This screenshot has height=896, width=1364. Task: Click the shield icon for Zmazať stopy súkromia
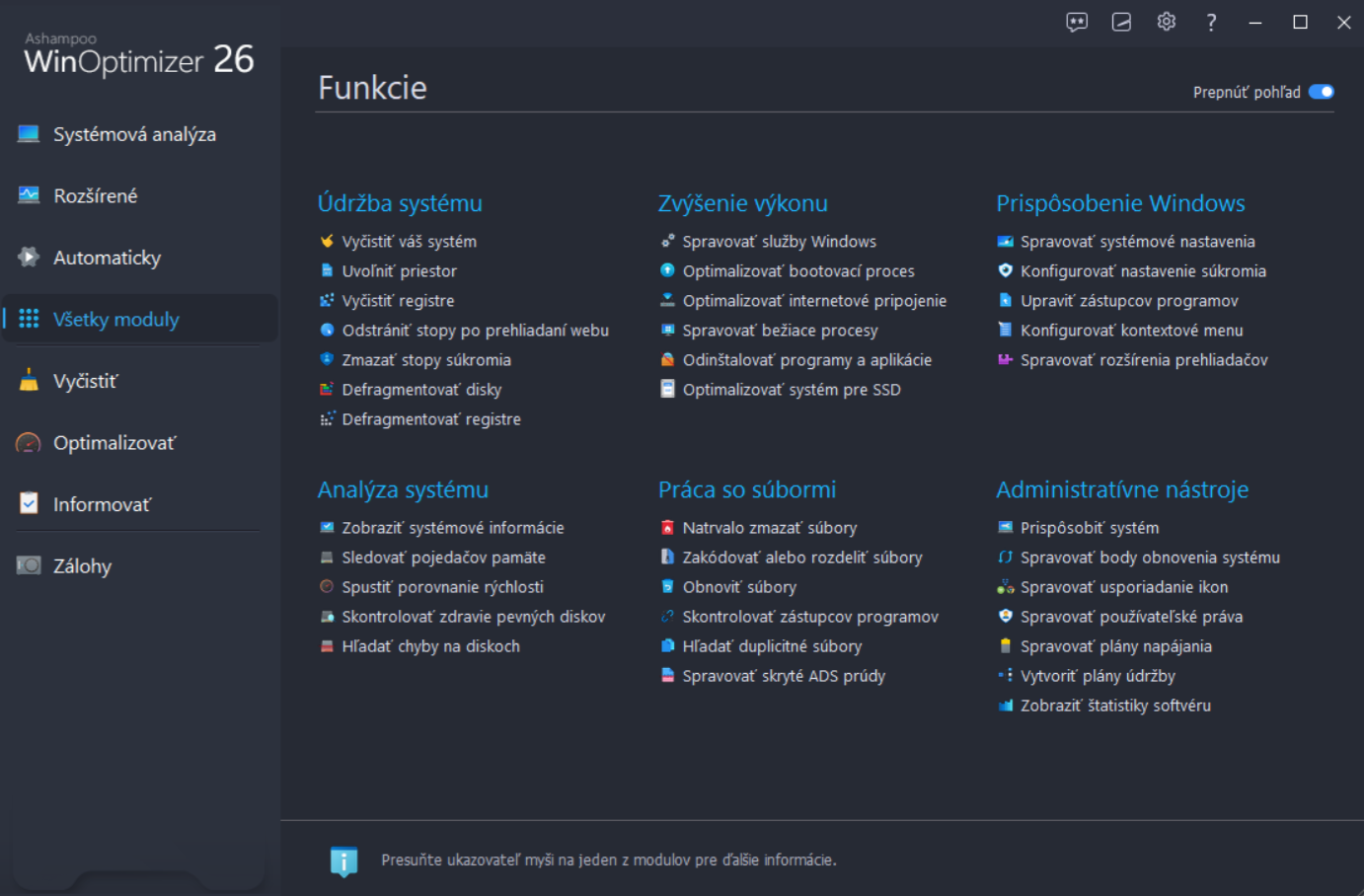click(327, 360)
